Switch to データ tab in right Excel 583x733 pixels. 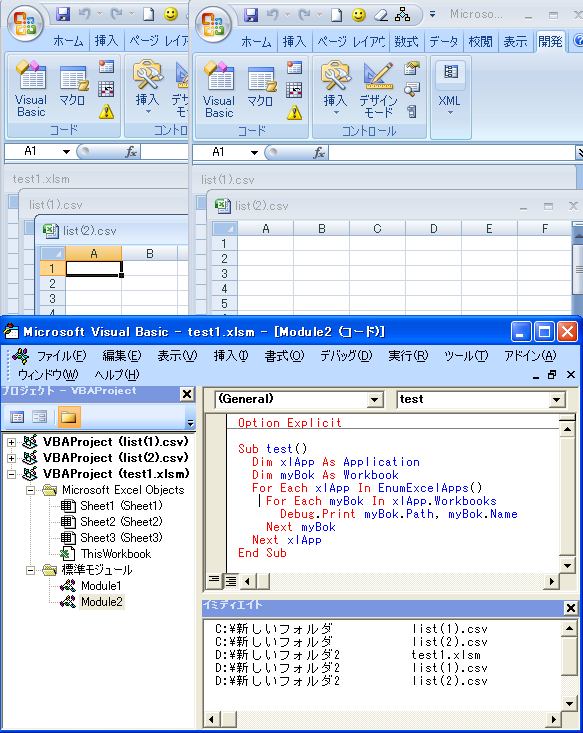pos(443,42)
